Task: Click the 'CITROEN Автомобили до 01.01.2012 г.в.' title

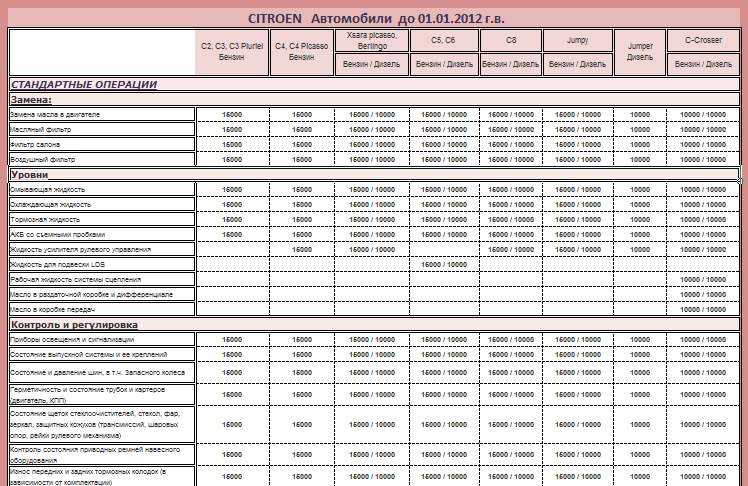Action: point(376,19)
